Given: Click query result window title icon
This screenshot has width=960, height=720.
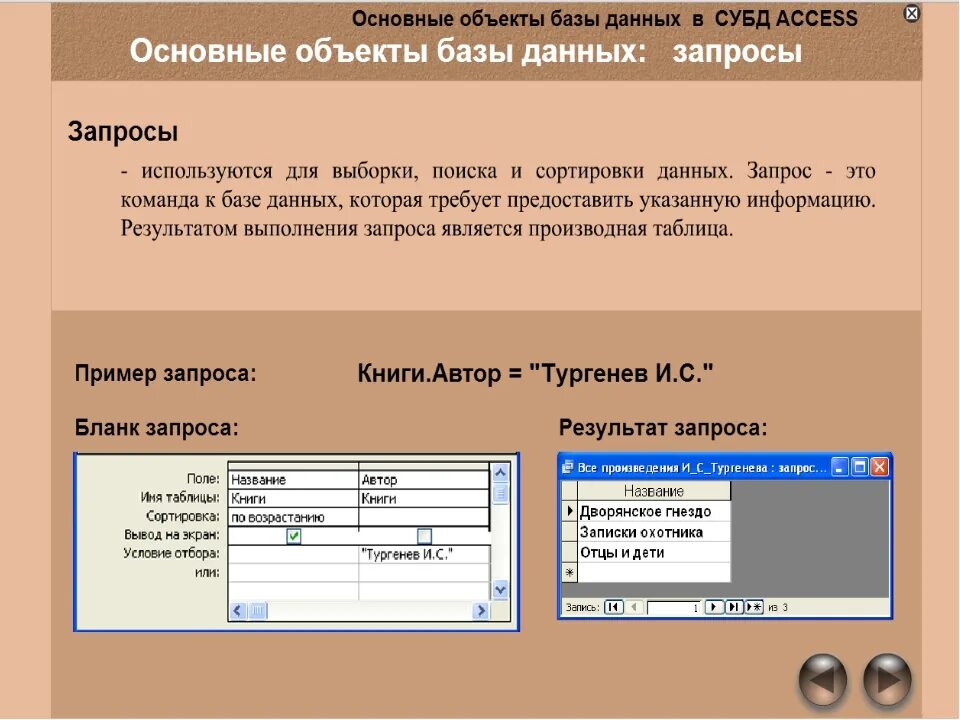Looking at the screenshot, I should pos(568,467).
